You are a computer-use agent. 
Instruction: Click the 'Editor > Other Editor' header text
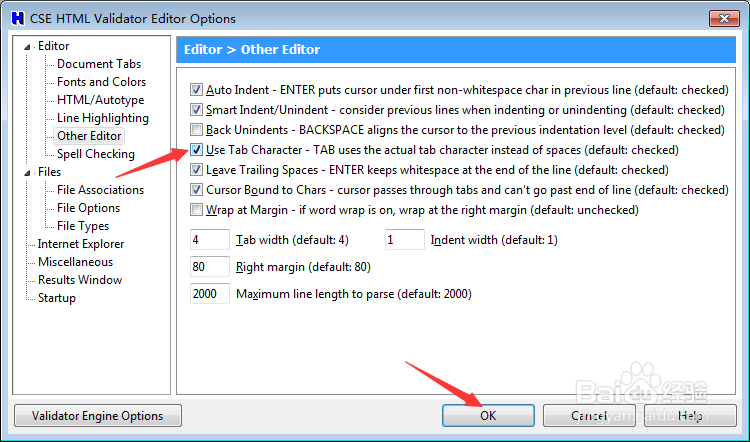(252, 50)
